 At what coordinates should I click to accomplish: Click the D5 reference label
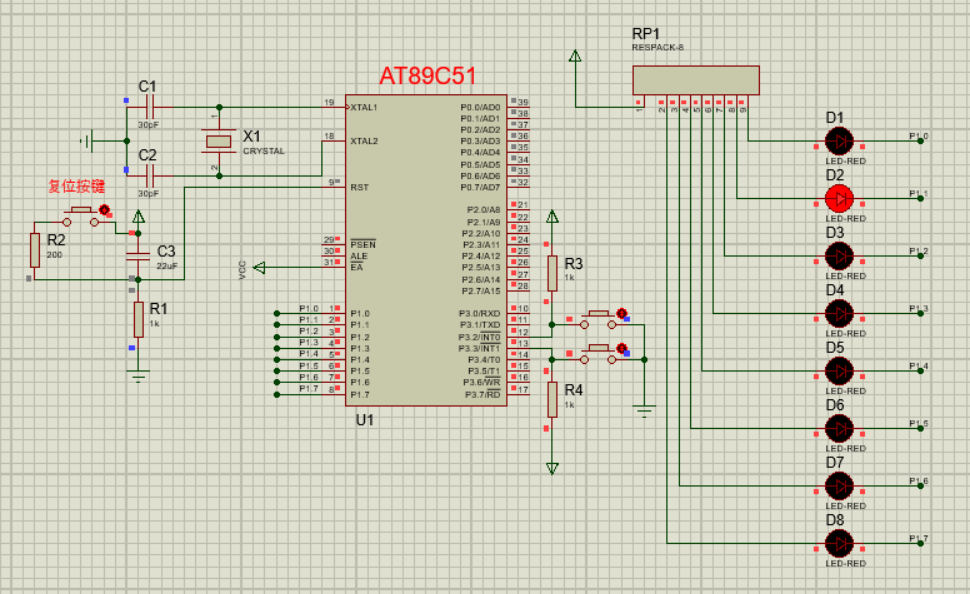[x=835, y=348]
